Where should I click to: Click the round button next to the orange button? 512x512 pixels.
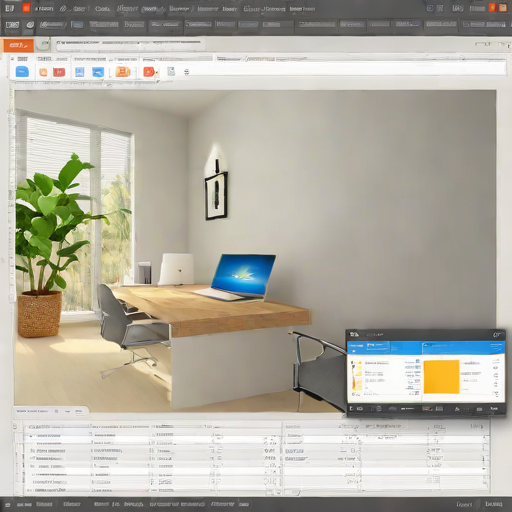(x=43, y=45)
